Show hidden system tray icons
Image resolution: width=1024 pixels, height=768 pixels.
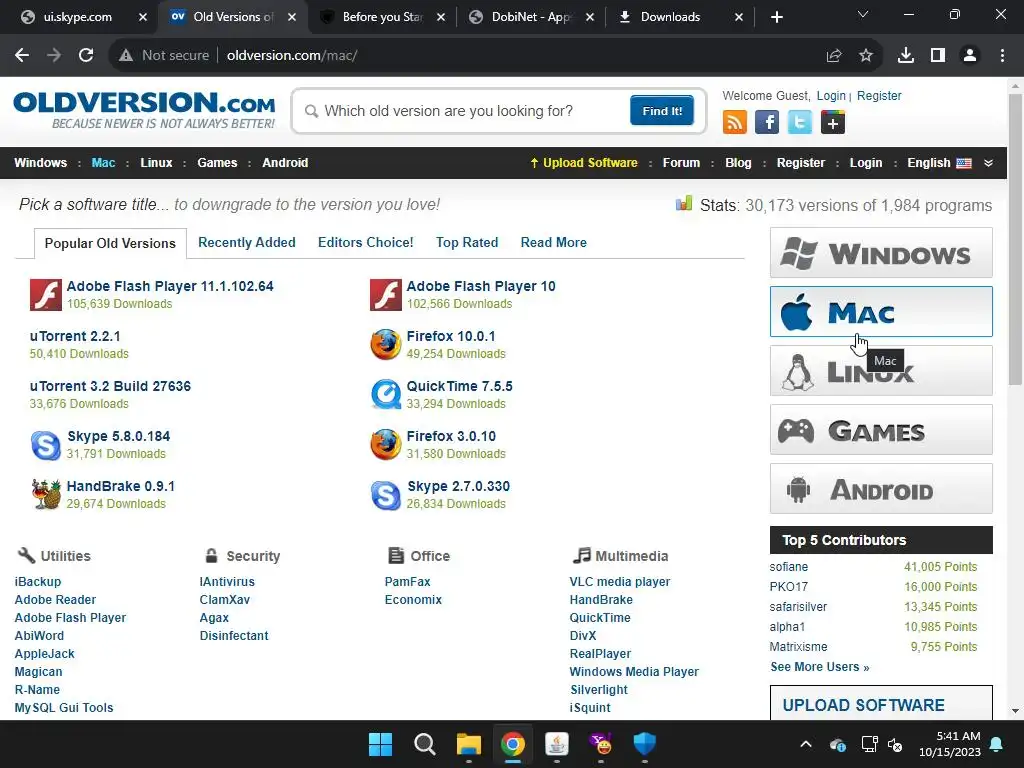[806, 744]
